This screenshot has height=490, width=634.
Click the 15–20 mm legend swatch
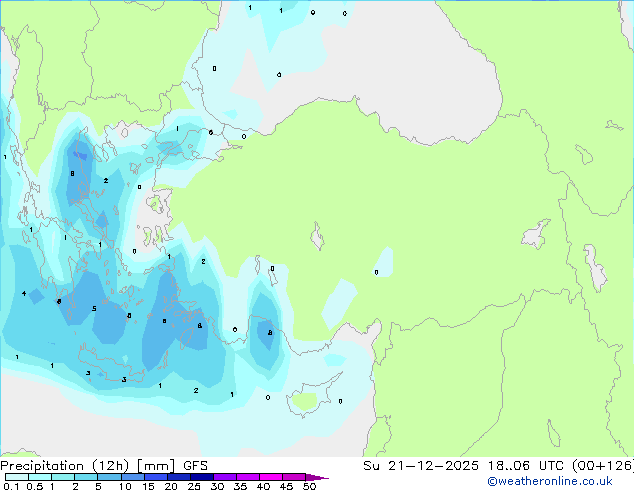pos(155,477)
